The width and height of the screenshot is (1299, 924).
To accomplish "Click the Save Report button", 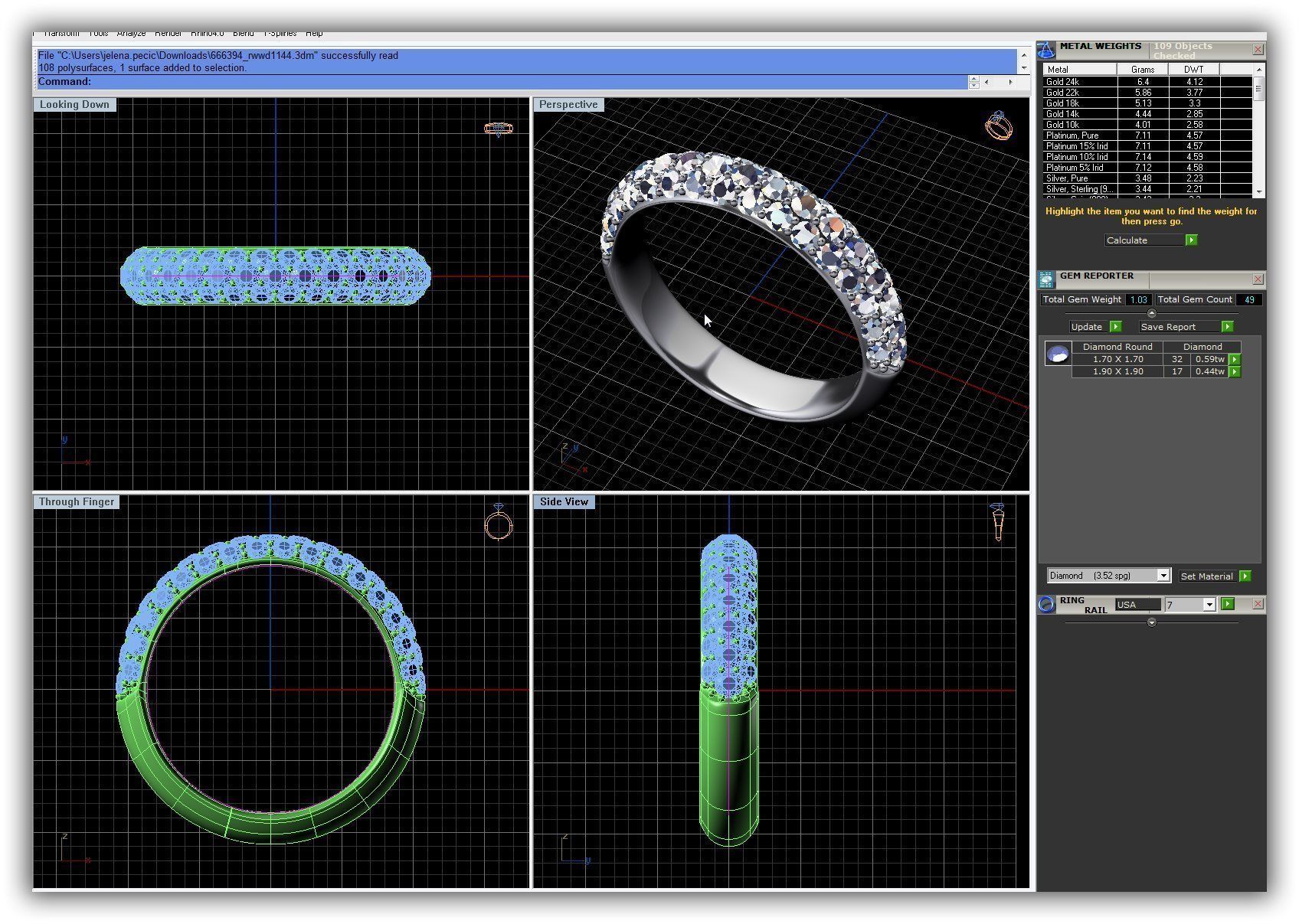I will [x=1180, y=327].
